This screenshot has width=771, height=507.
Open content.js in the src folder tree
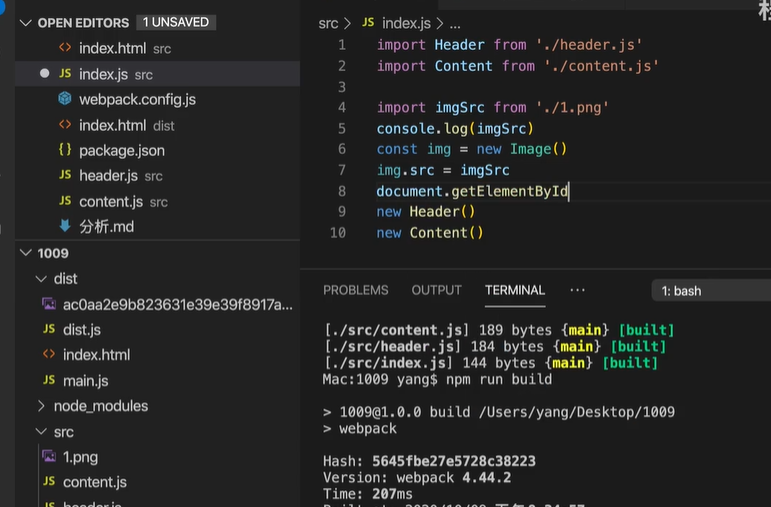(95, 482)
